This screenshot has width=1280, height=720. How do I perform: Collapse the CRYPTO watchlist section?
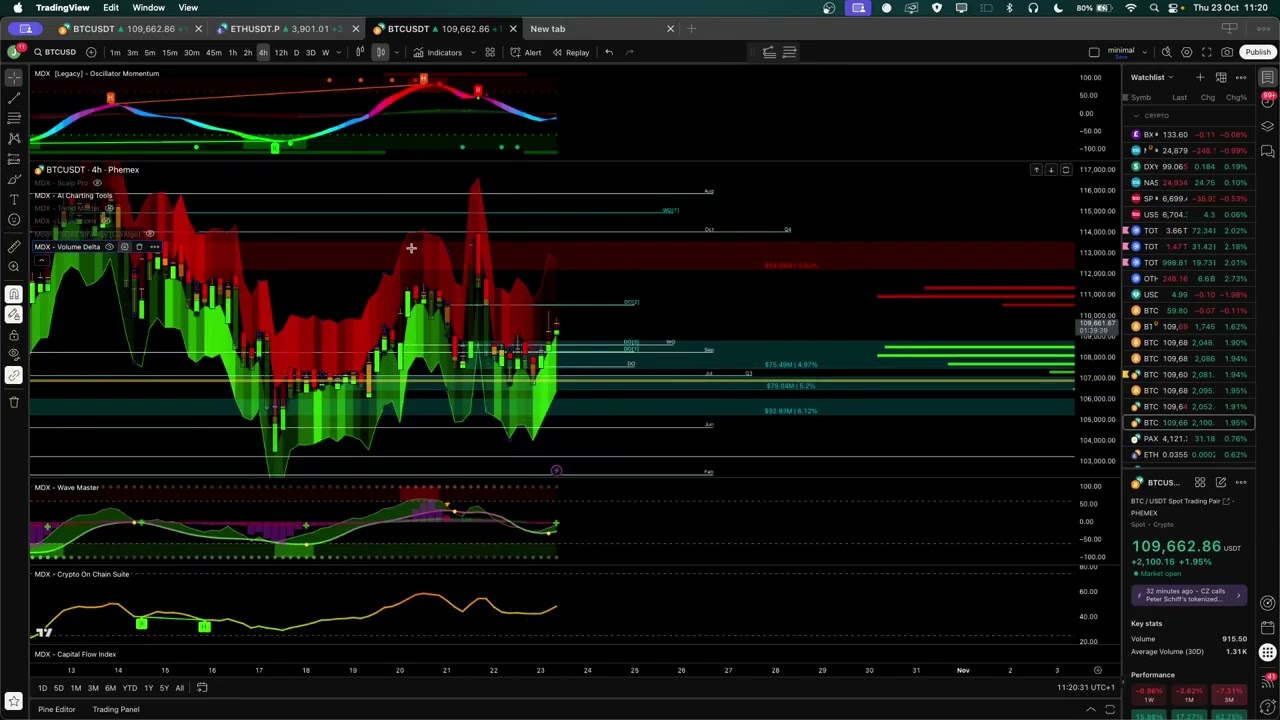[1136, 116]
